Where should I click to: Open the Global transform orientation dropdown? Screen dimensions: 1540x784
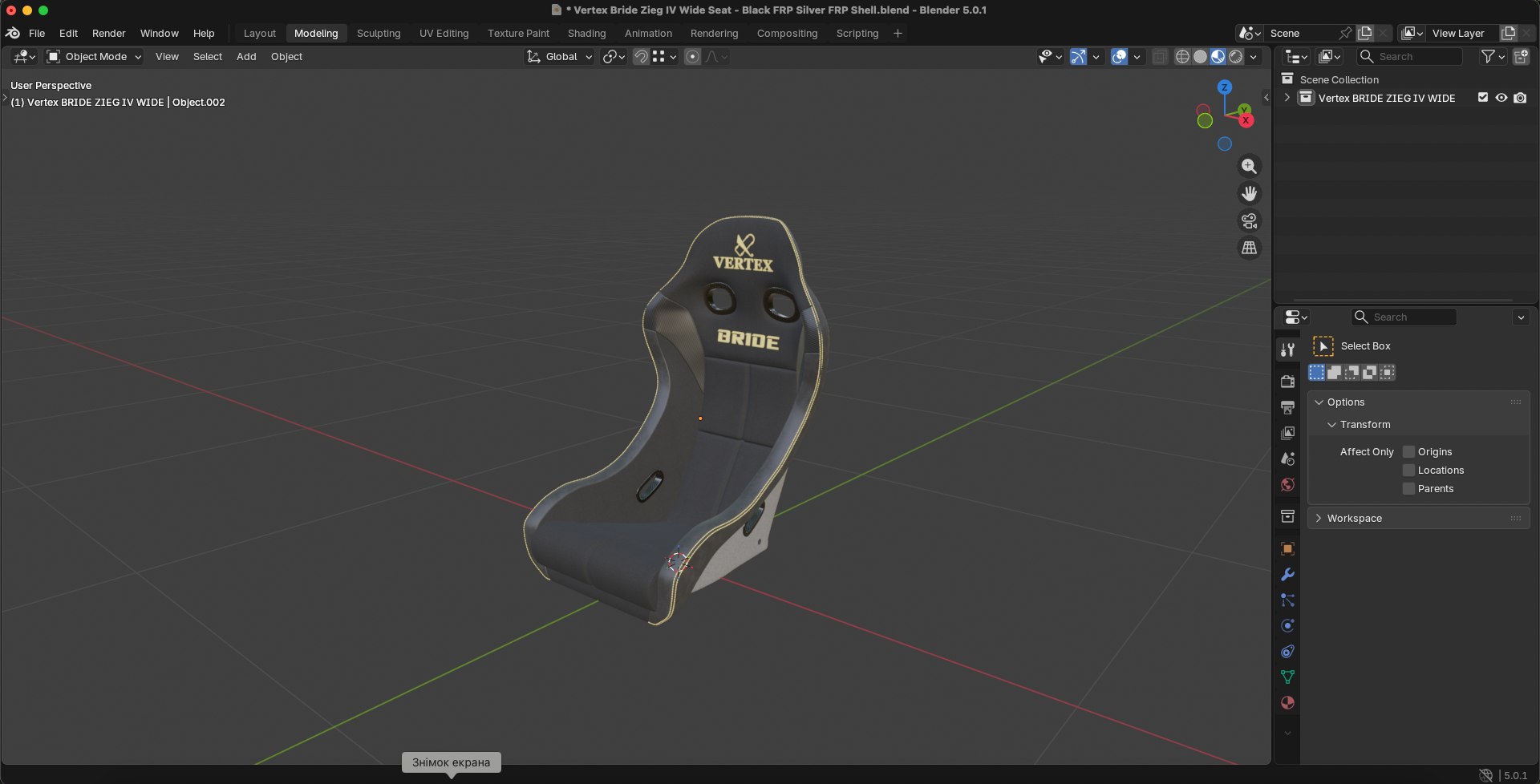point(559,56)
